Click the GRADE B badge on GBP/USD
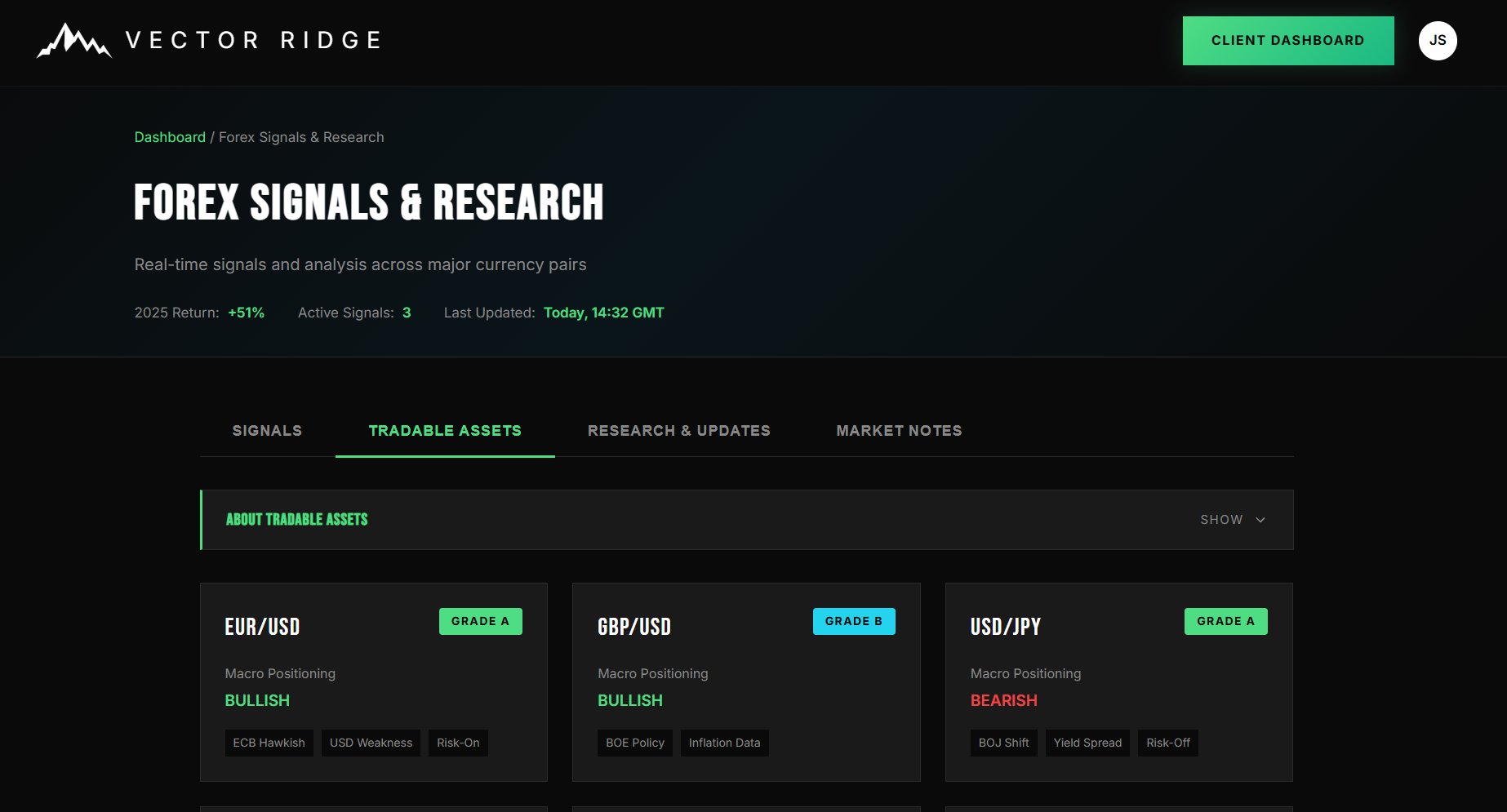 (x=854, y=621)
